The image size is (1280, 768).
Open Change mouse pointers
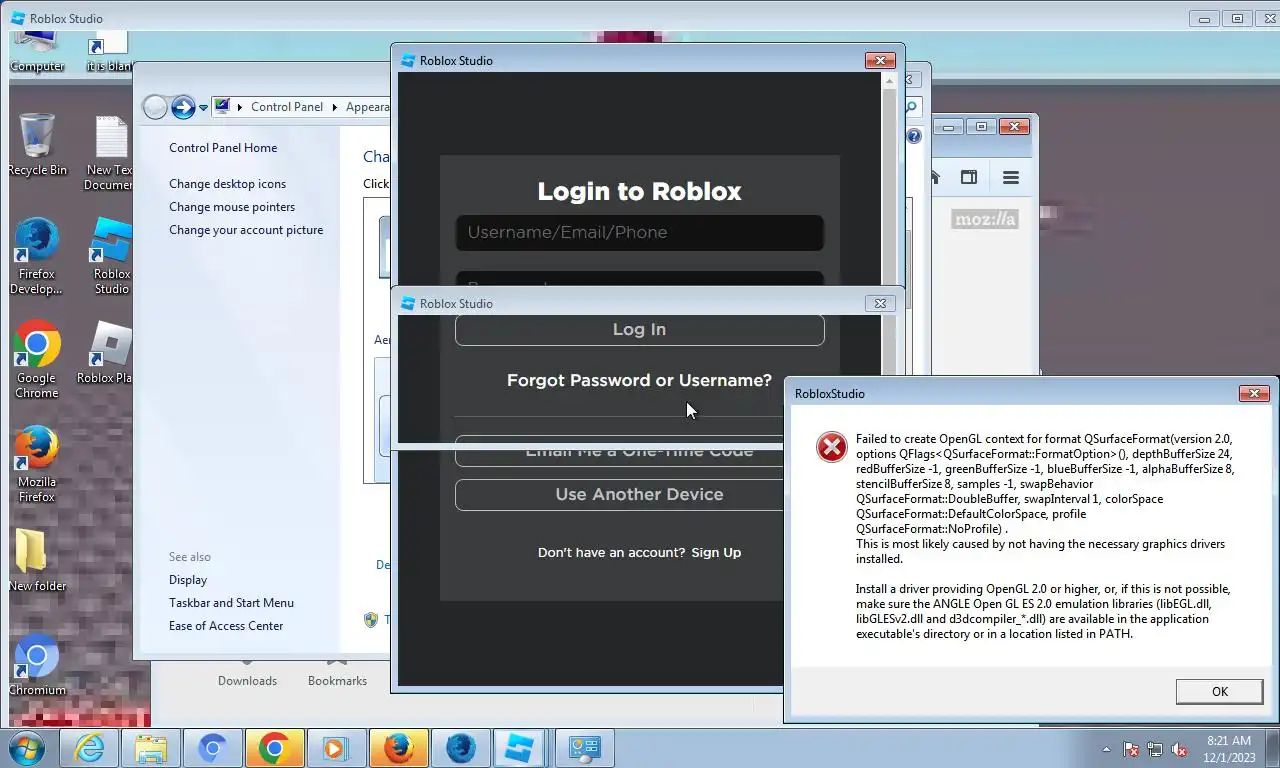[x=232, y=207]
